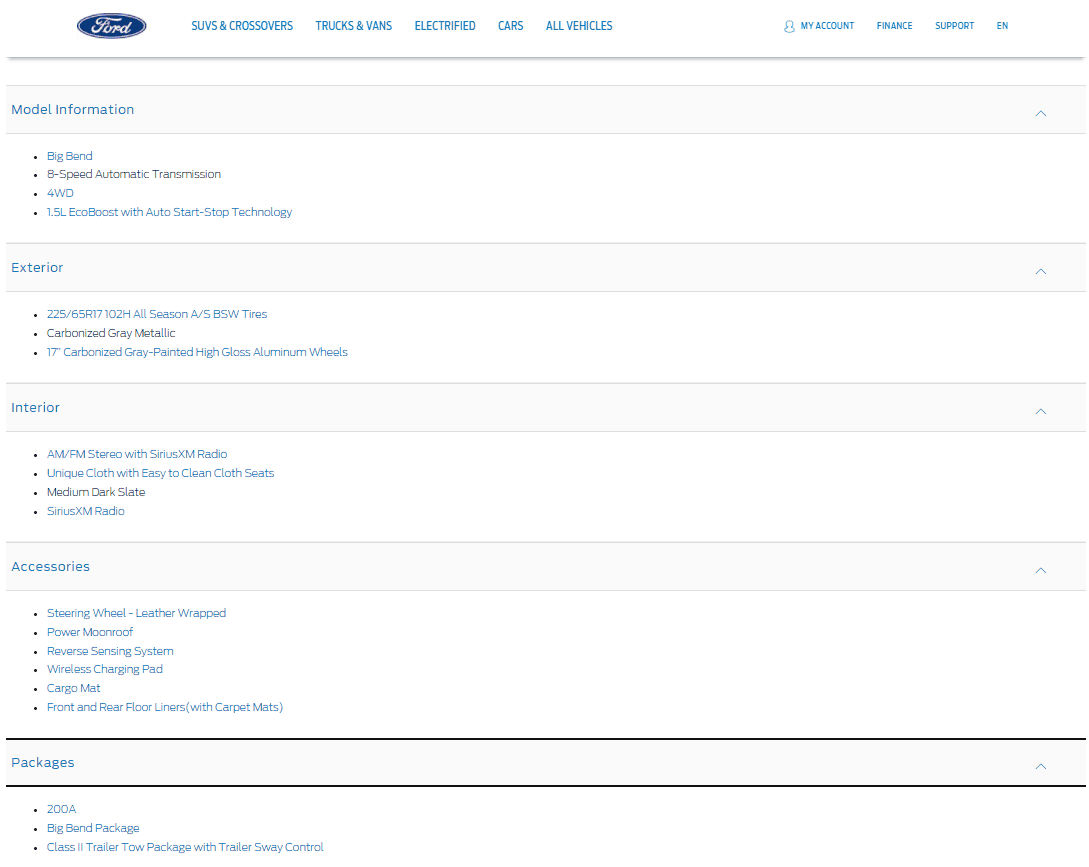Collapse the Model Information section

pos(1040,113)
